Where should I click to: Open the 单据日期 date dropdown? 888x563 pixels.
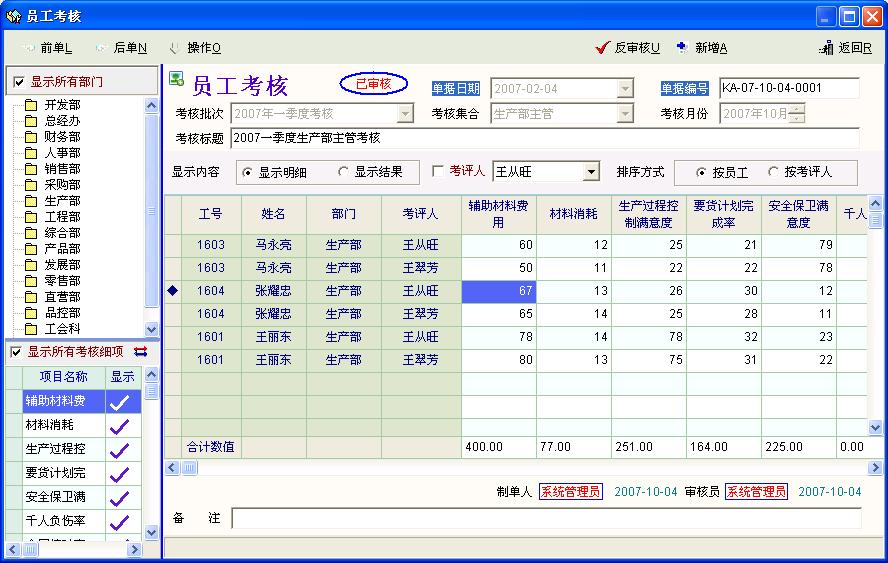[625, 88]
